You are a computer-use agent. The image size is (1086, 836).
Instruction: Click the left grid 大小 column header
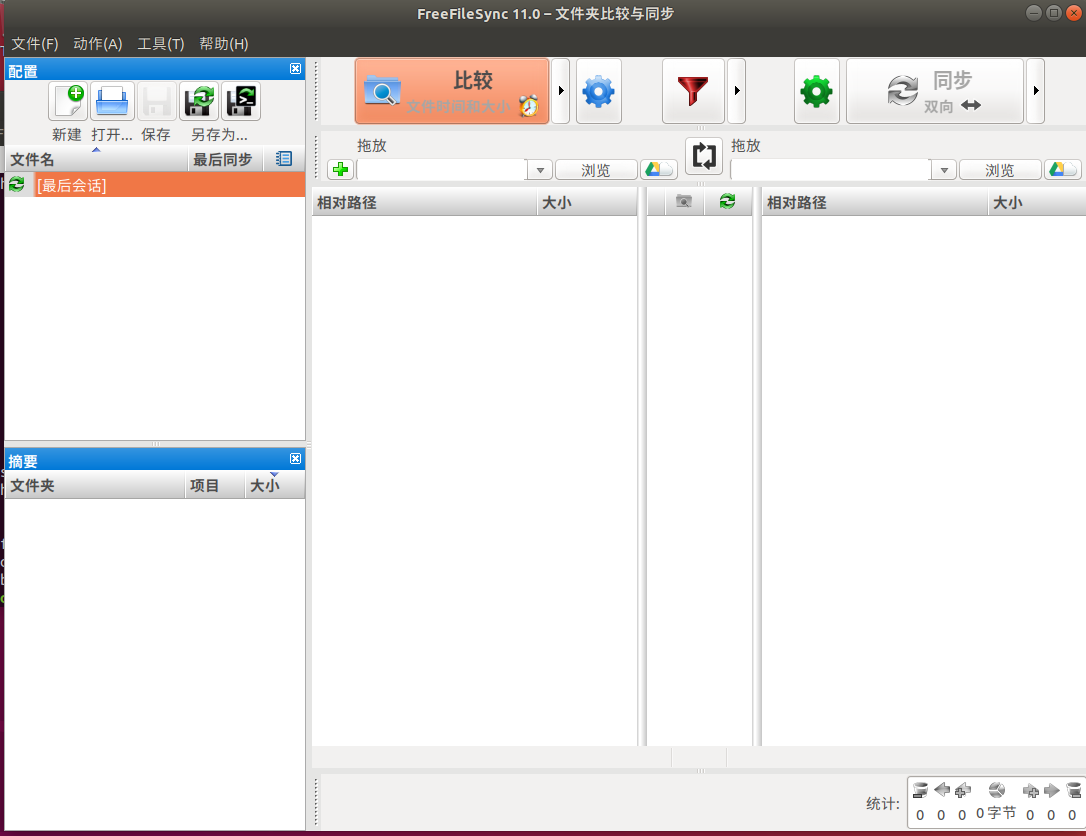[587, 202]
